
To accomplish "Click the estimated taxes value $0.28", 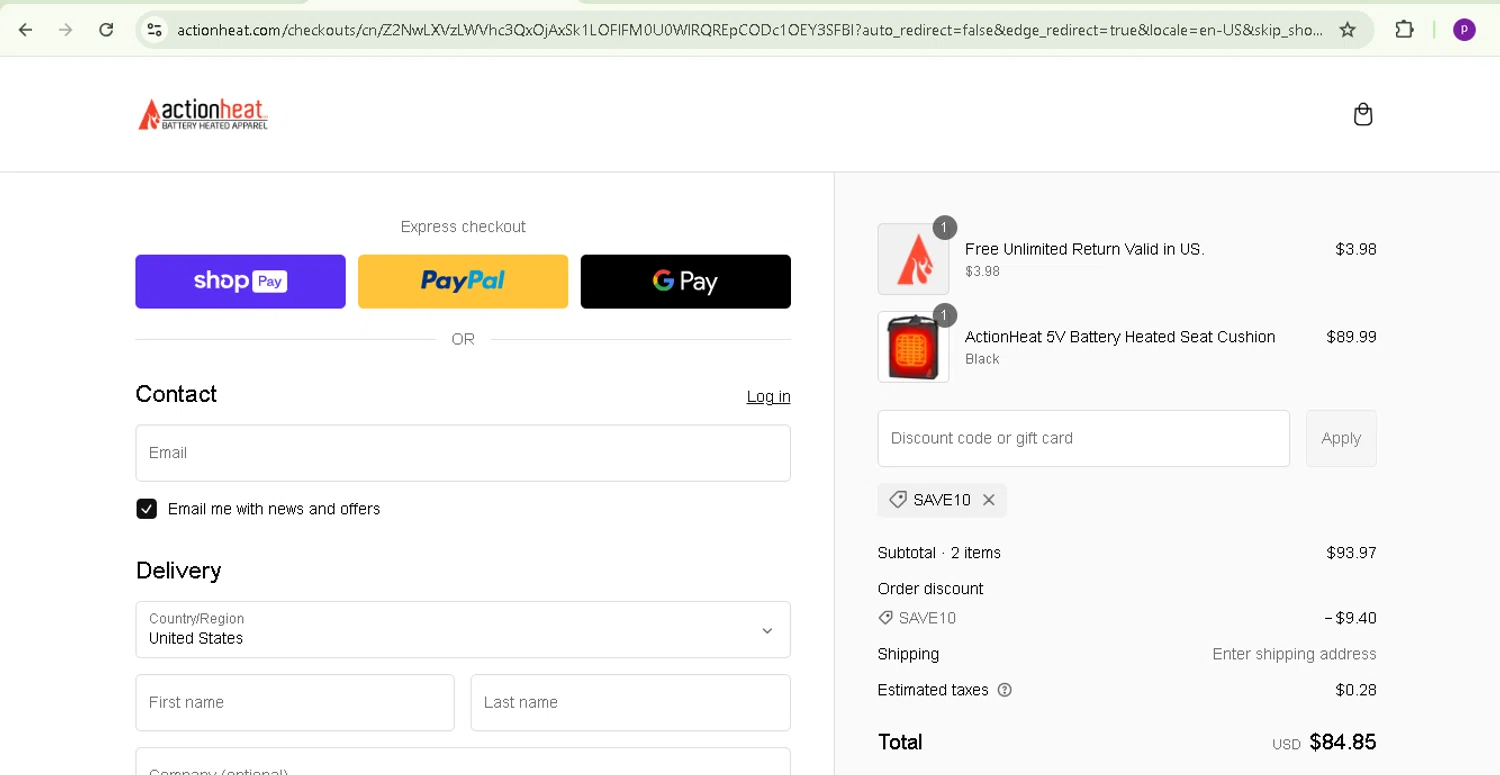I will point(1356,690).
